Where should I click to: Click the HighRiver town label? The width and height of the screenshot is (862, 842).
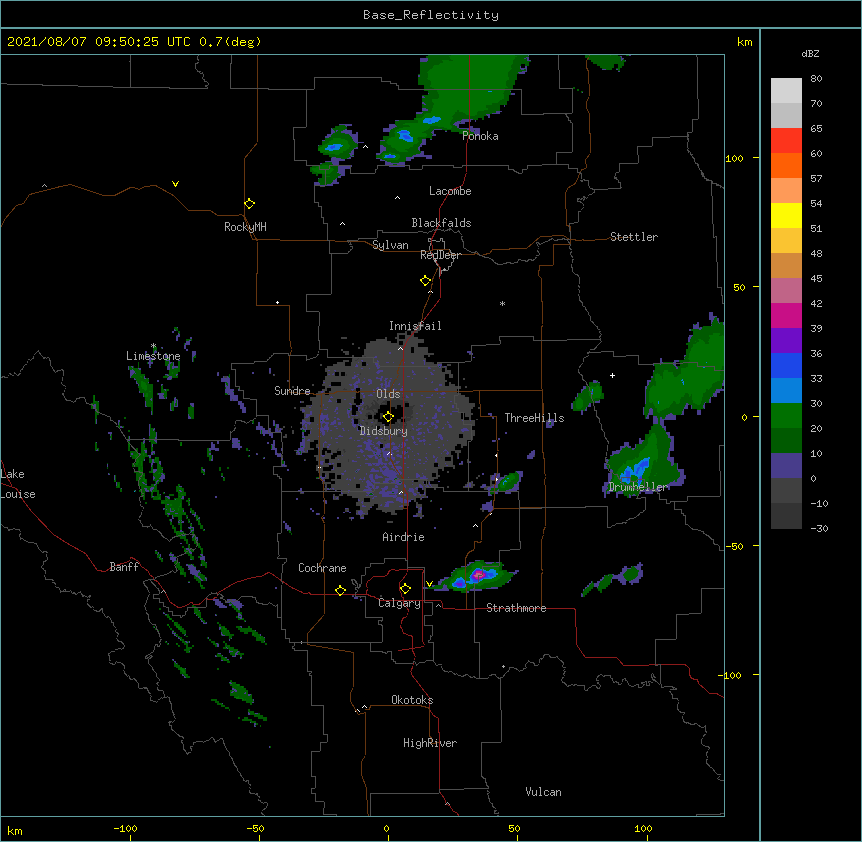pyautogui.click(x=430, y=743)
